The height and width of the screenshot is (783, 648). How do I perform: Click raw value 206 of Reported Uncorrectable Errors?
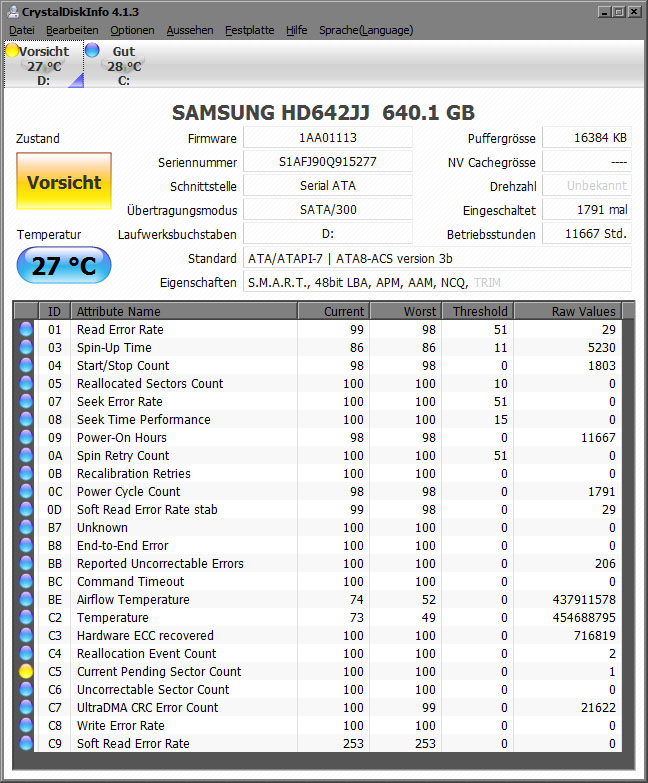point(605,564)
